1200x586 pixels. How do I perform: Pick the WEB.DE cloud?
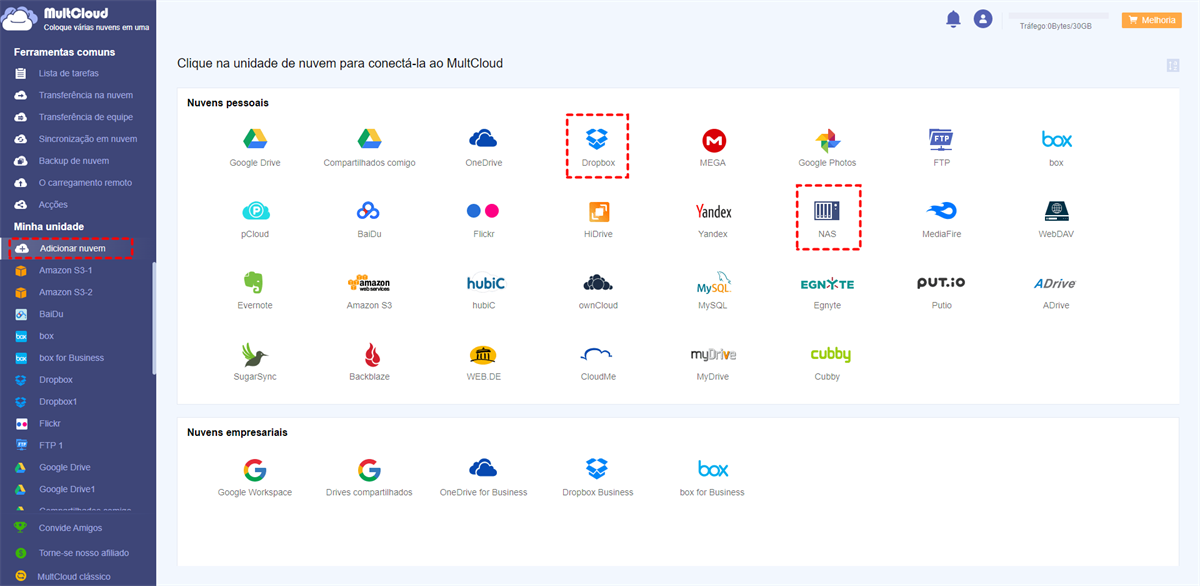(483, 355)
